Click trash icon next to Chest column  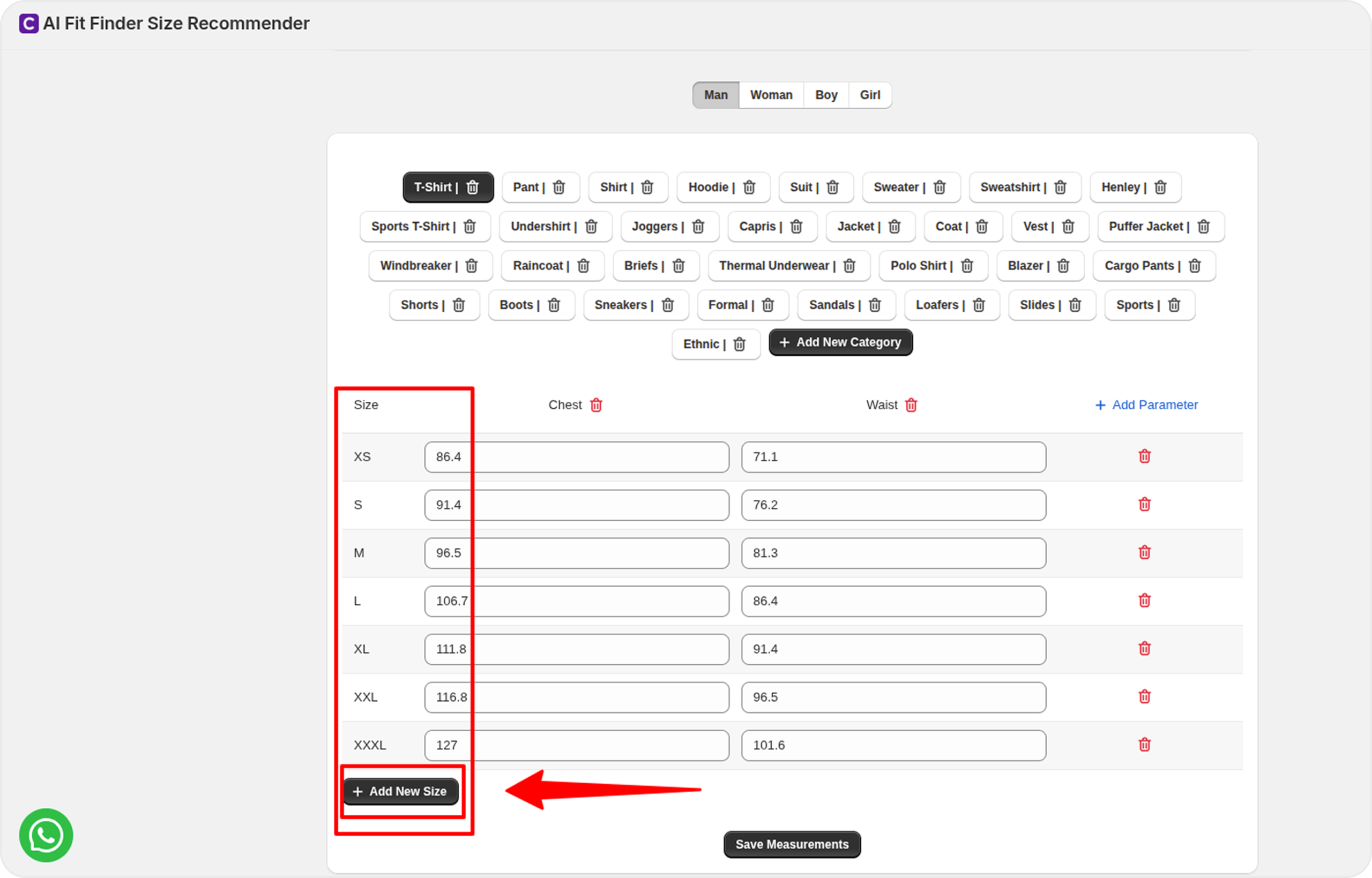(596, 406)
